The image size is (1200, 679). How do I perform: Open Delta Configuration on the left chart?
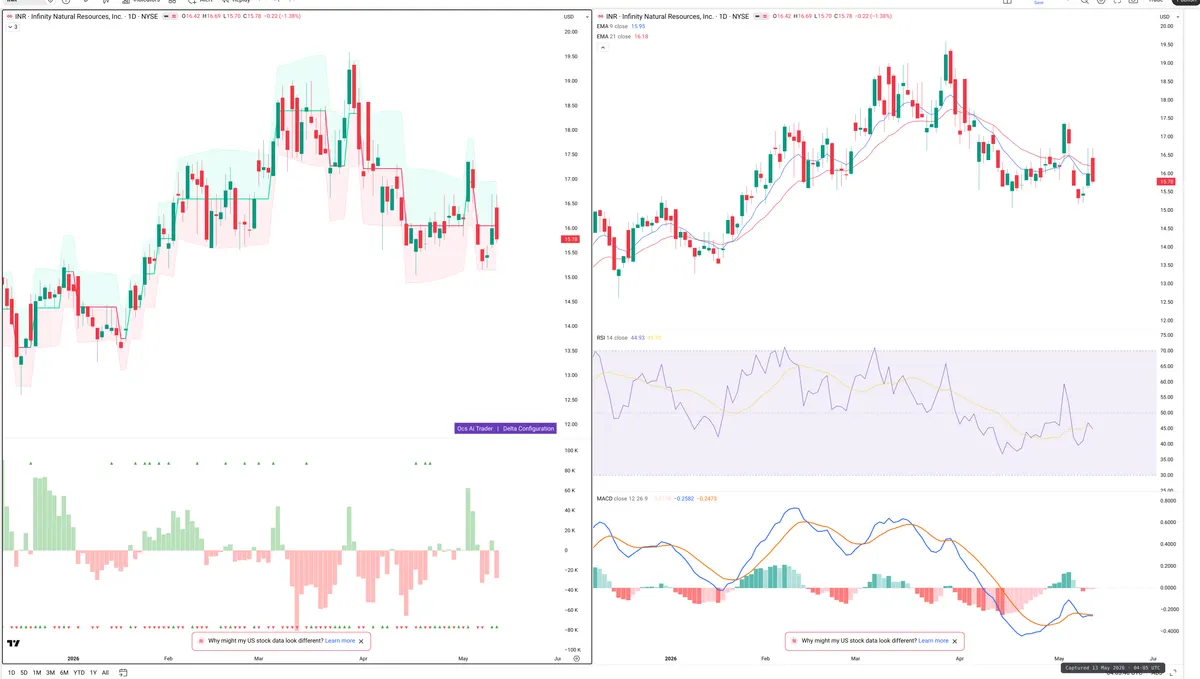coord(529,428)
